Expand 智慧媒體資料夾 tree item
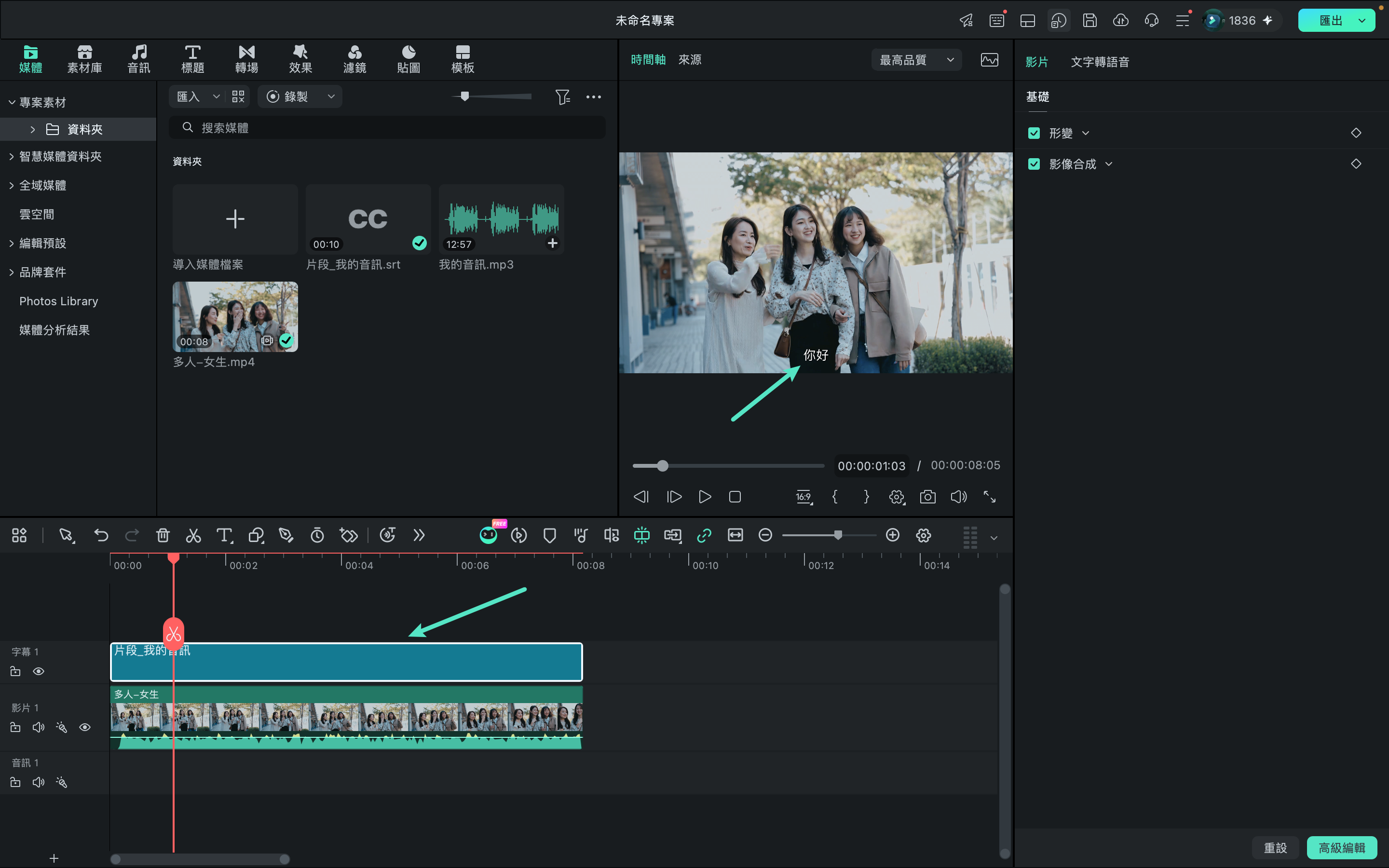Image resolution: width=1389 pixels, height=868 pixels. click(12, 157)
